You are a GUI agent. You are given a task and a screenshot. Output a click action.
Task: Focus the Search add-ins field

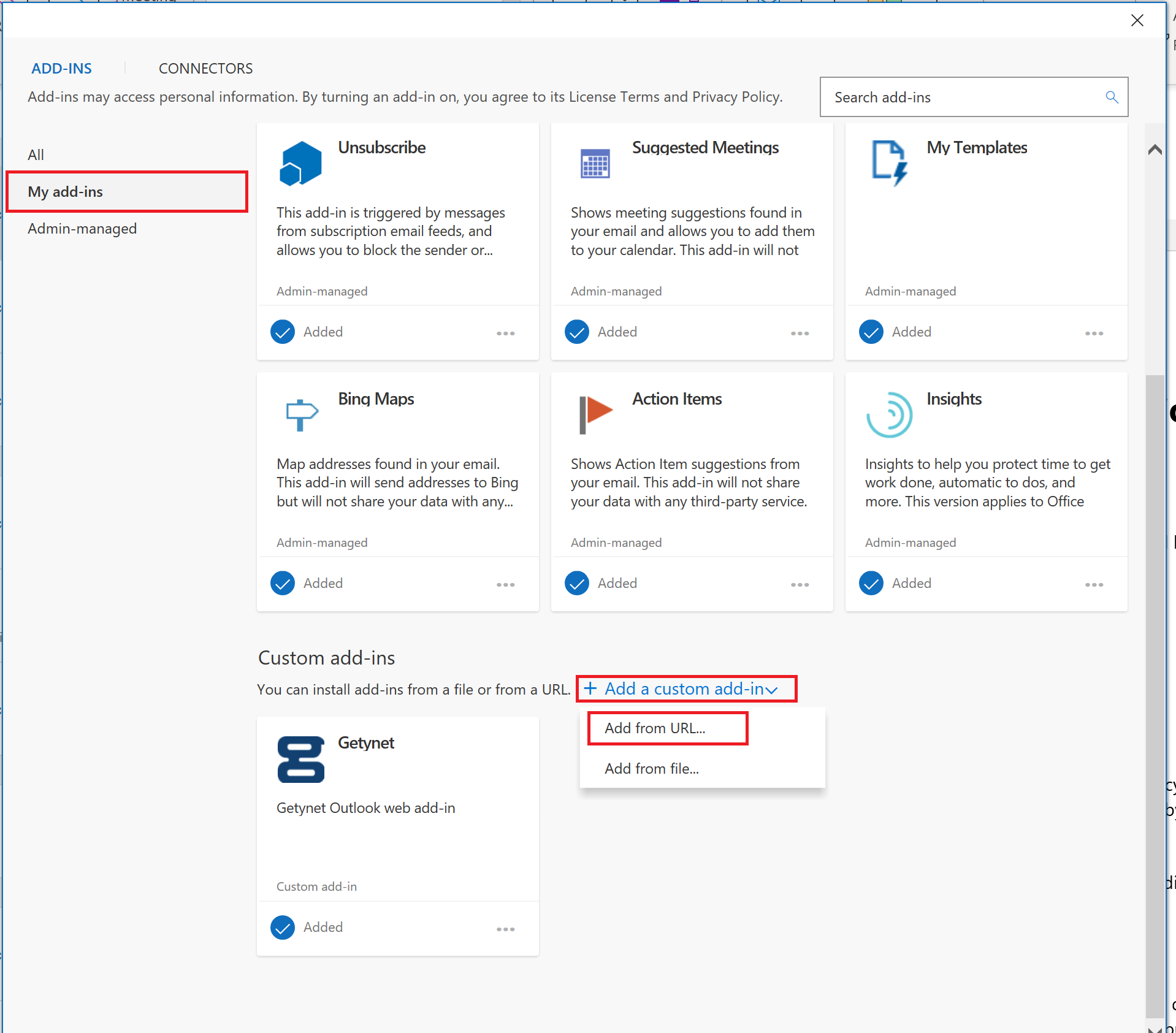(974, 97)
